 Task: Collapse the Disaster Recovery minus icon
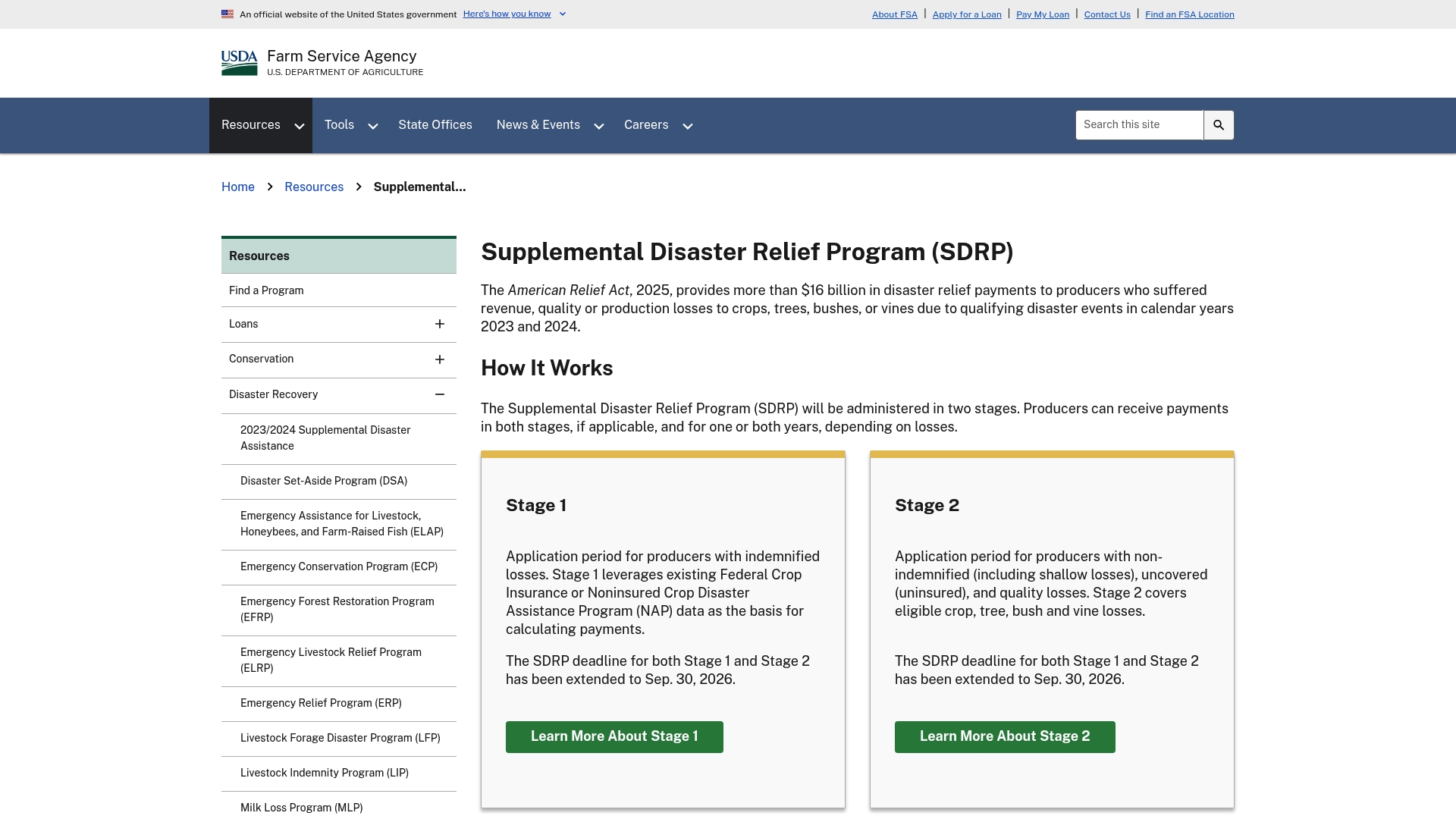click(440, 394)
